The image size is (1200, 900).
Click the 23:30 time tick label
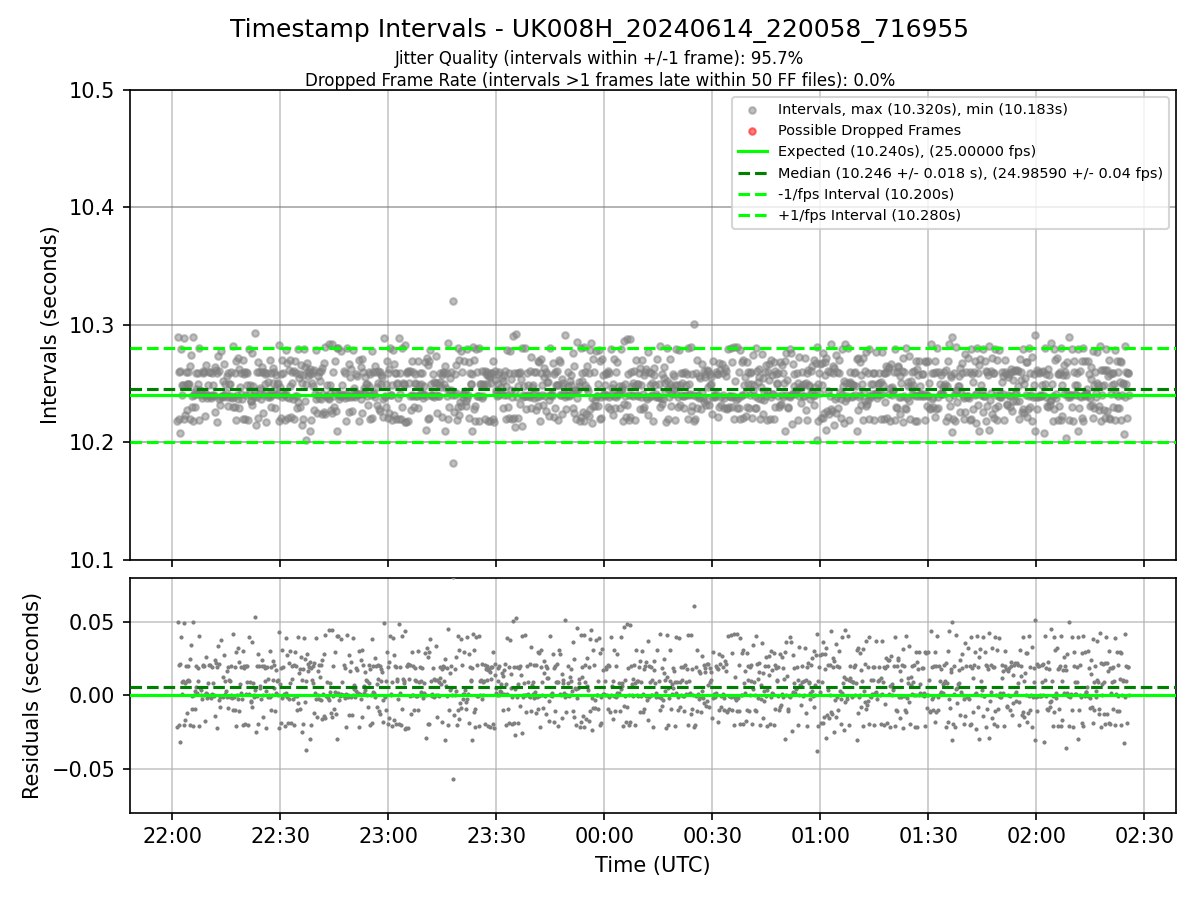[496, 834]
